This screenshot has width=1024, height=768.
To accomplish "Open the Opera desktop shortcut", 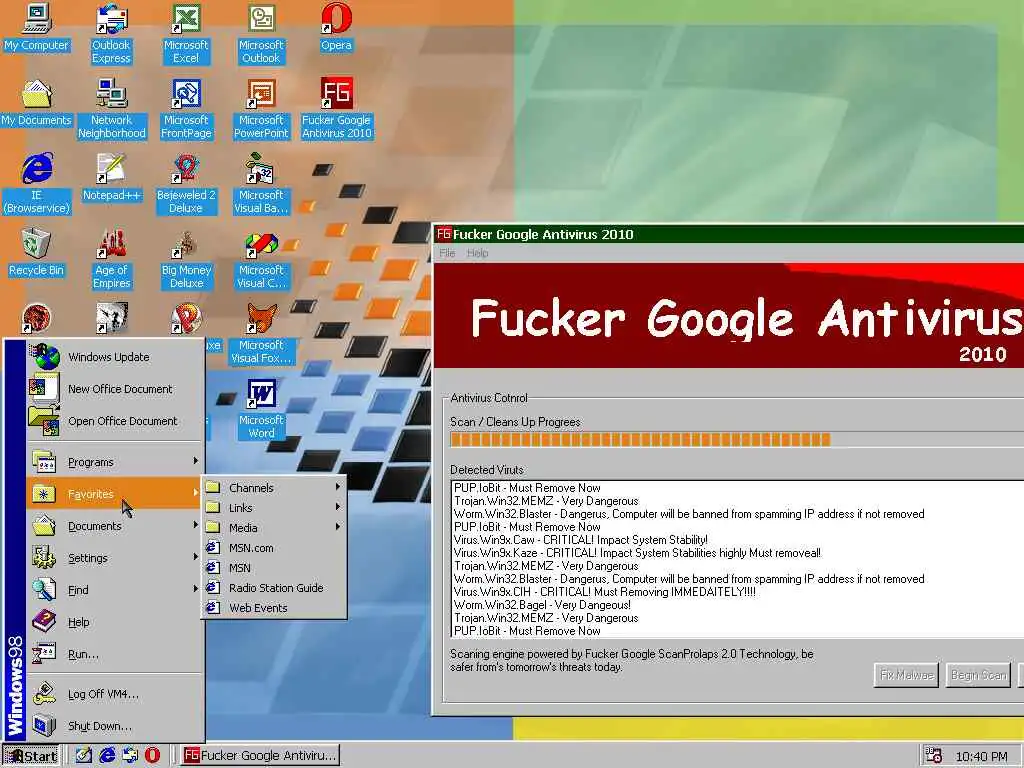I will click(336, 27).
